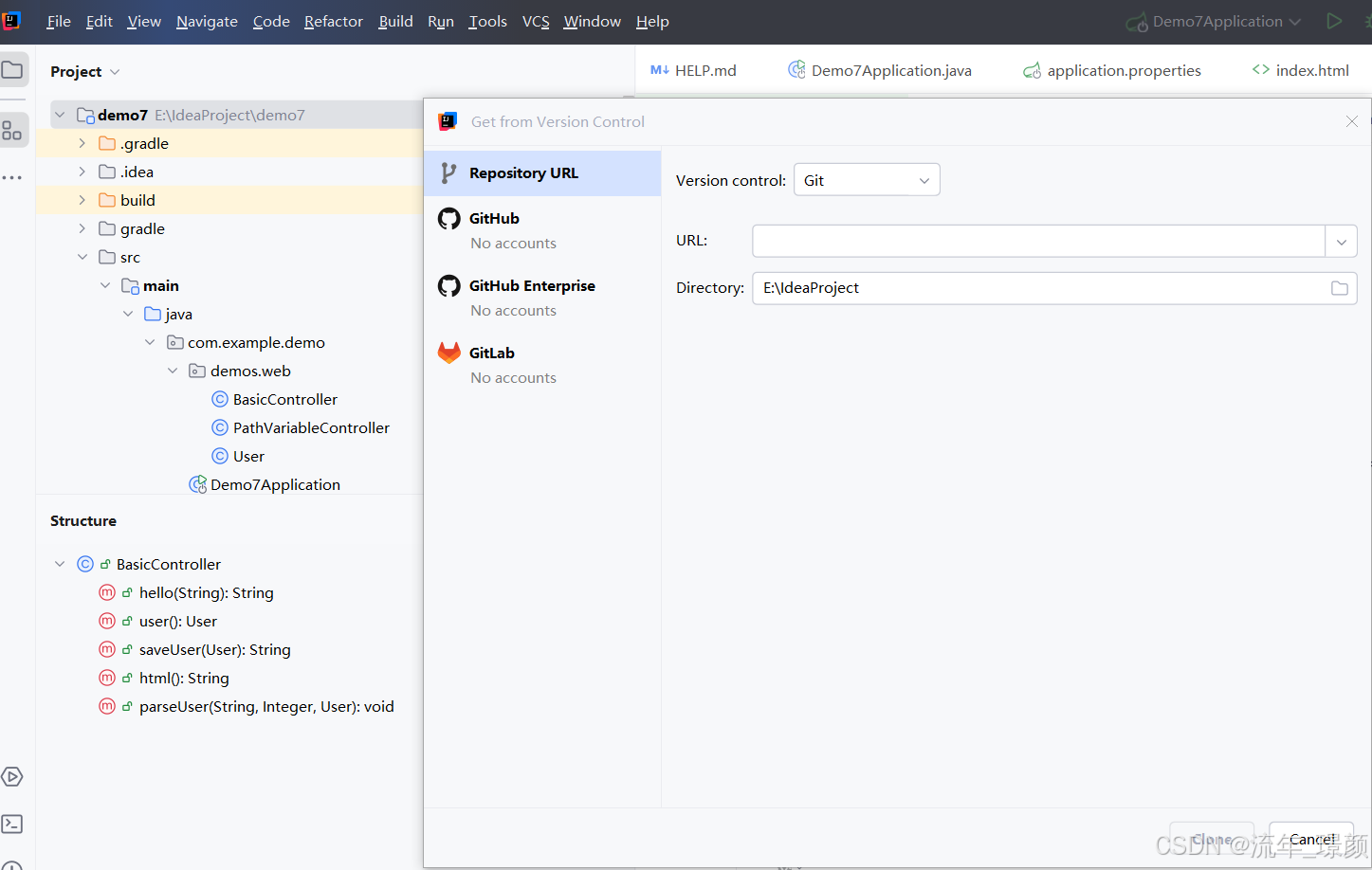Open the Refactor menu
Viewport: 1372px width, 870px height.
pos(334,21)
